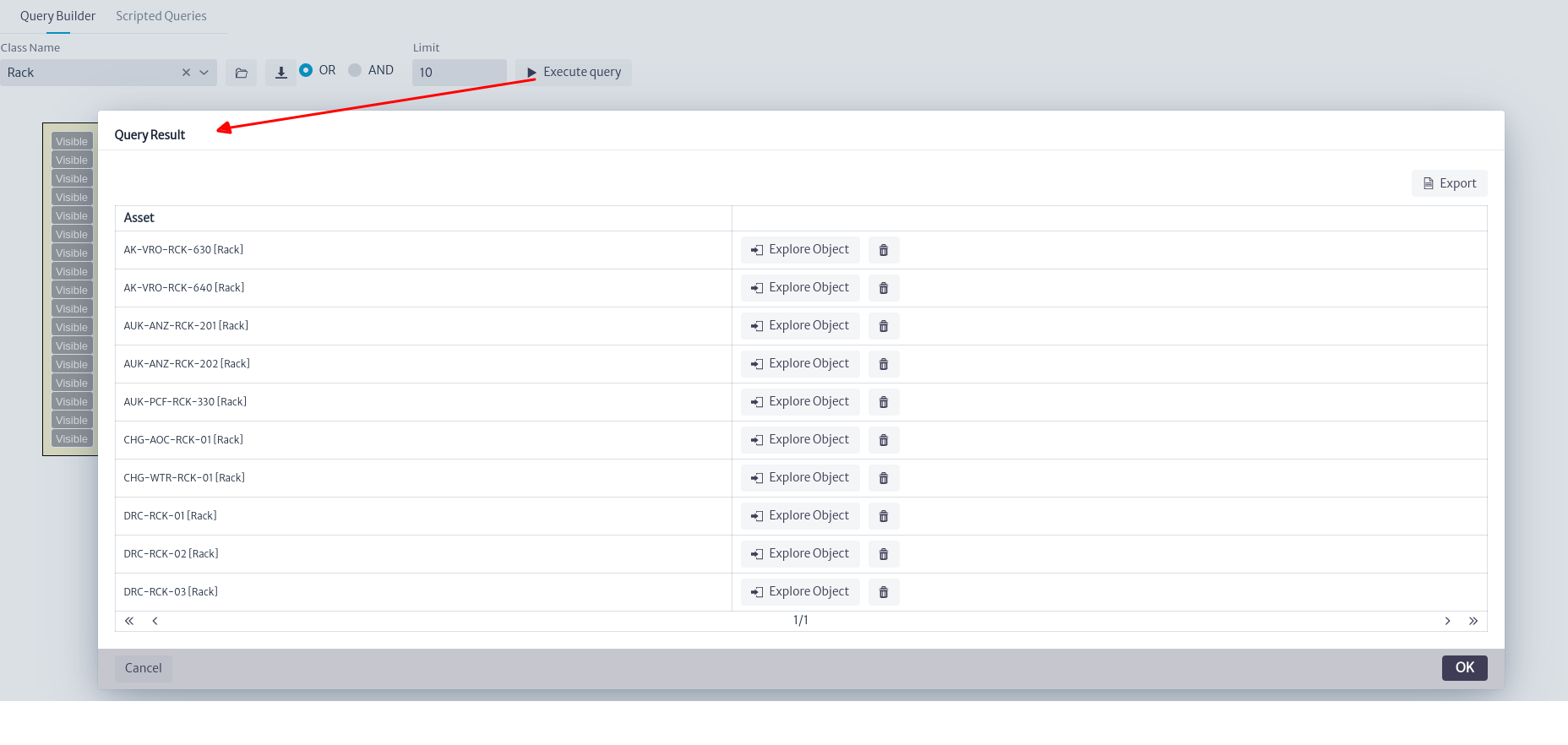
Task: Select the OR radio option
Action: [306, 70]
